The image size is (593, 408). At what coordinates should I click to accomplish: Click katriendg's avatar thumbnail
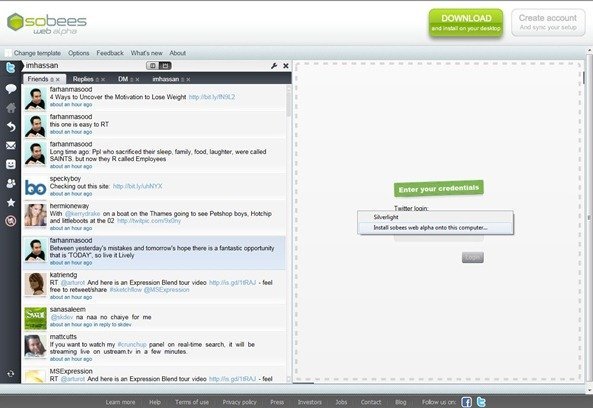[36, 284]
